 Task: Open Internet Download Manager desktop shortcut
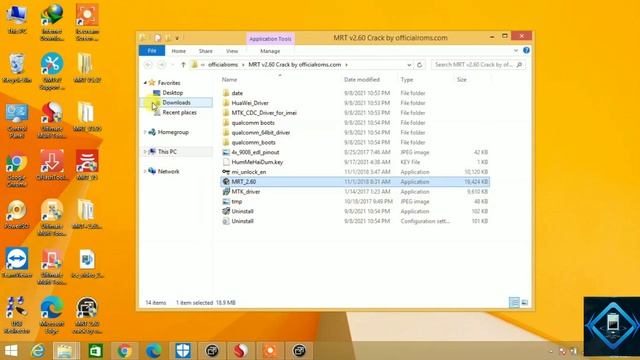(52, 22)
